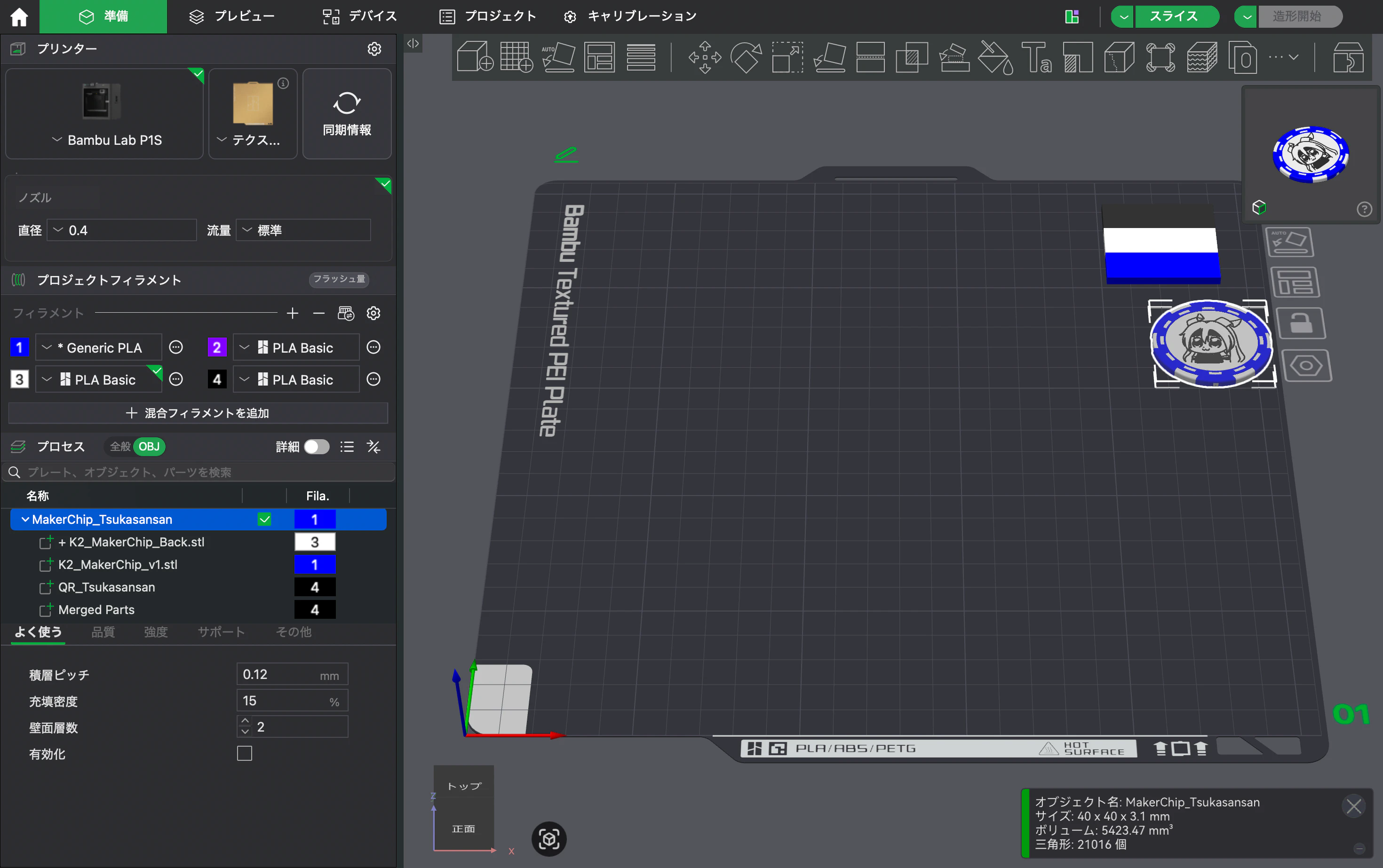The width and height of the screenshot is (1383, 868).
Task: Select the Lay on face tool
Action: coord(829,57)
